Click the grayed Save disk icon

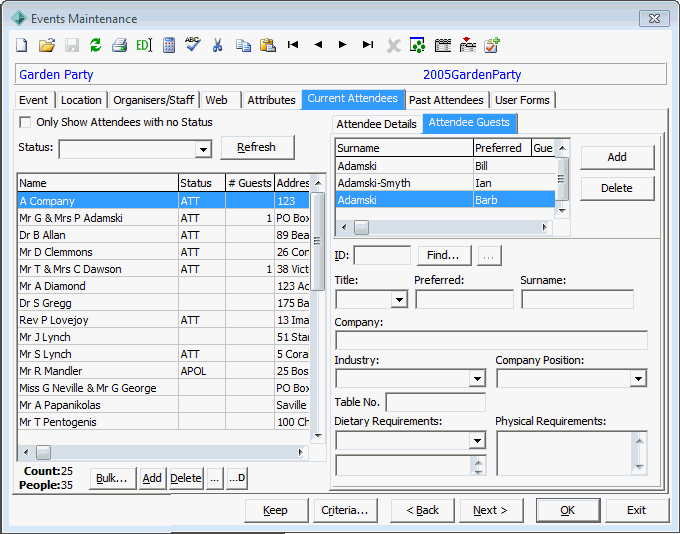(72, 45)
